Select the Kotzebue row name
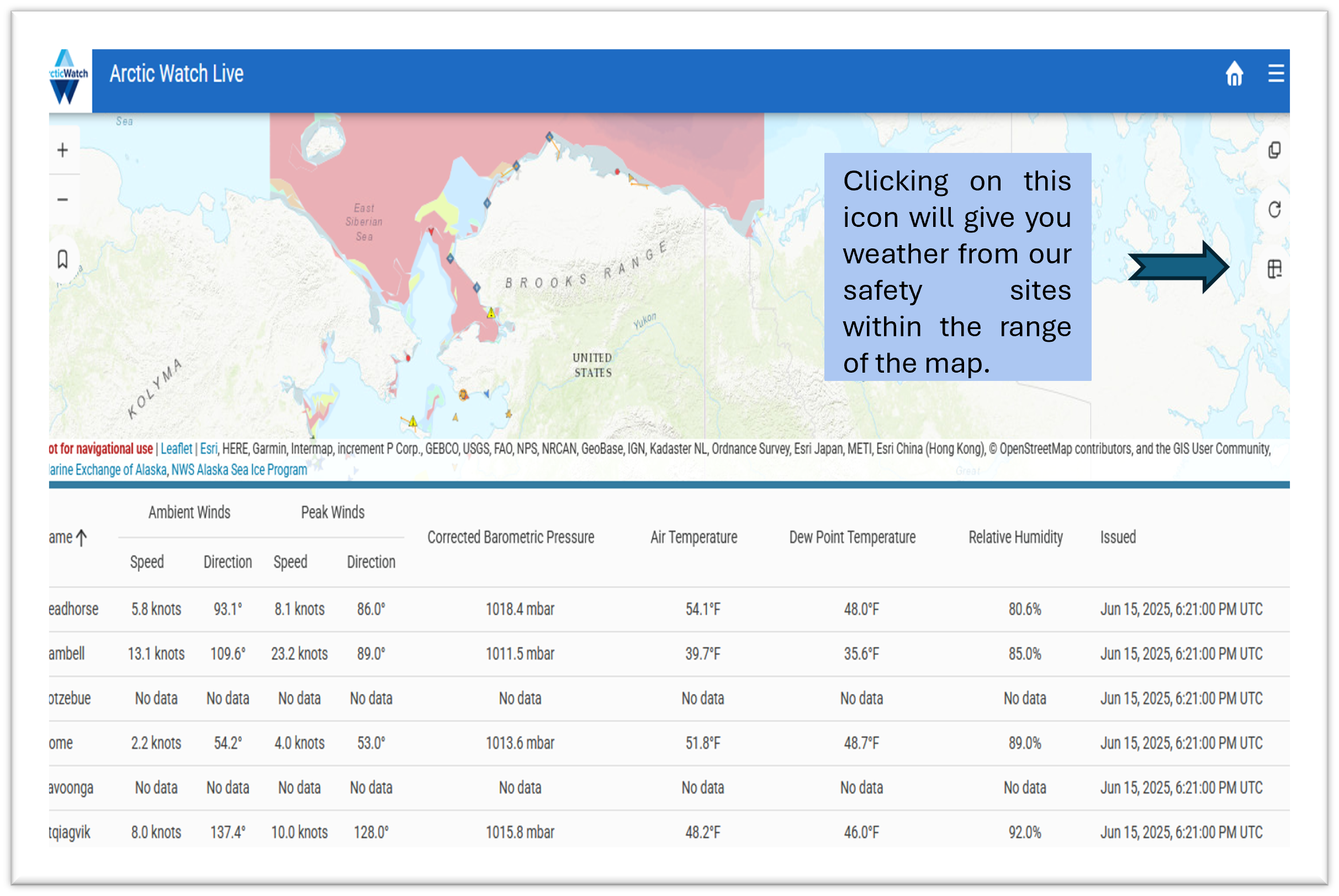Viewport: 1339px width, 896px height. click(70, 698)
